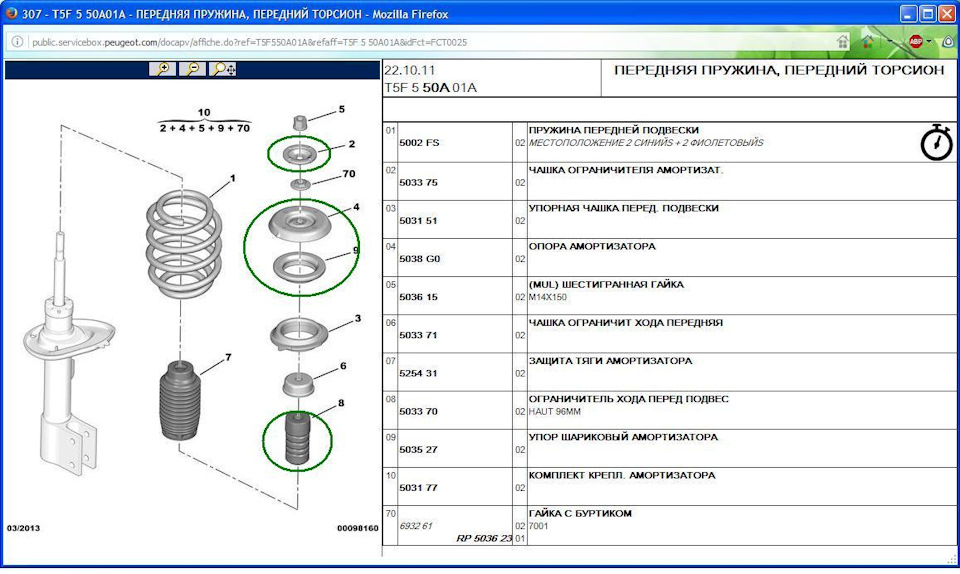960x574 pixels.
Task: Select part number 5033 71
Action: (x=418, y=335)
